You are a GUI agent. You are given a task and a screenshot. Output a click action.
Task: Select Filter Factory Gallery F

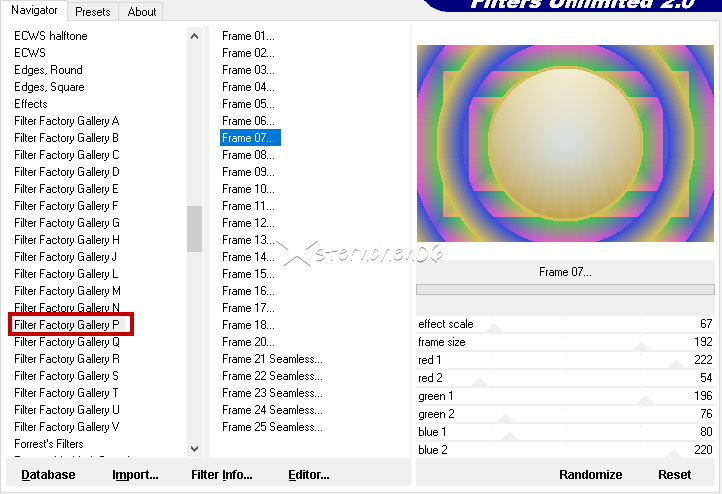tap(66, 206)
